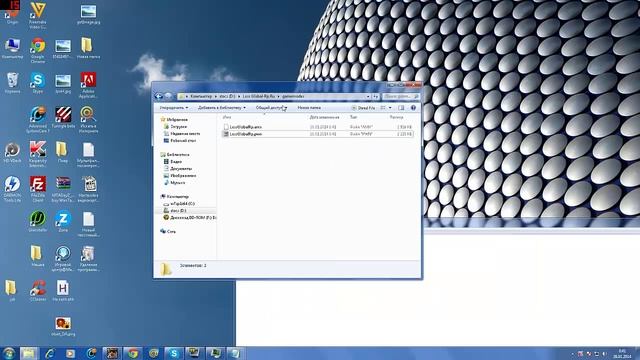Select the uTorrent desktop shortcut

[x=38, y=222]
